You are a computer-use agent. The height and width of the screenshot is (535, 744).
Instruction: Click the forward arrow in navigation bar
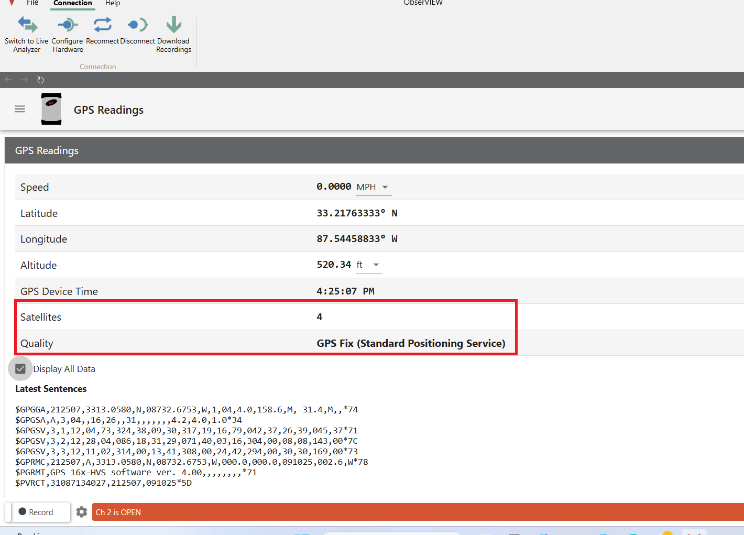coord(24,79)
